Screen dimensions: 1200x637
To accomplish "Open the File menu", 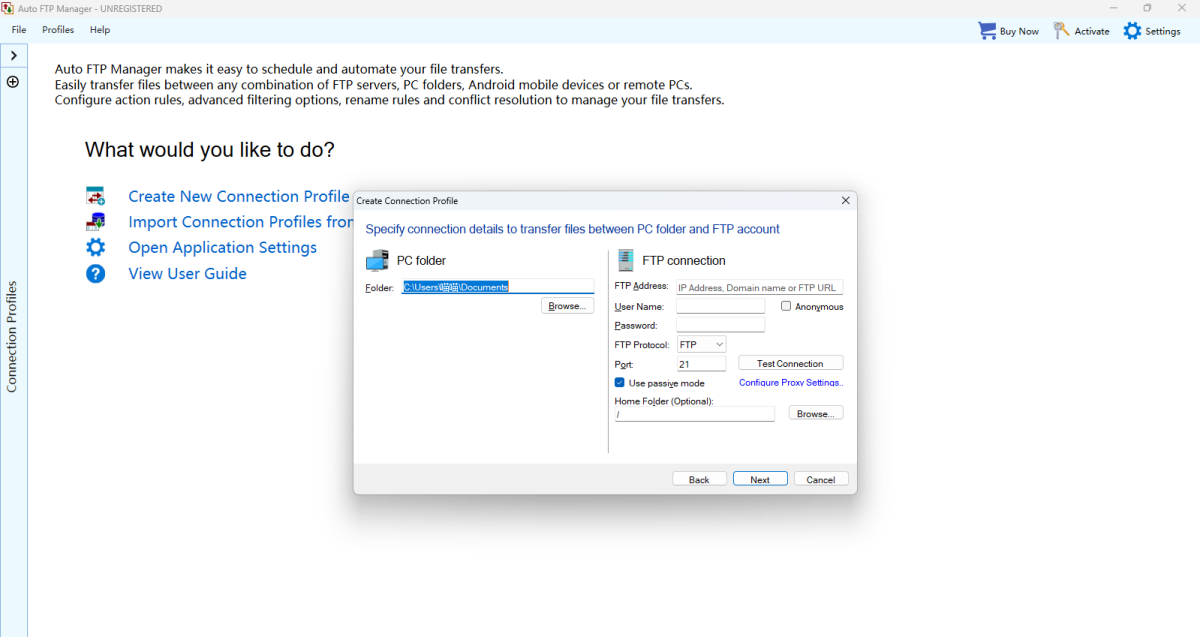I will 19,30.
